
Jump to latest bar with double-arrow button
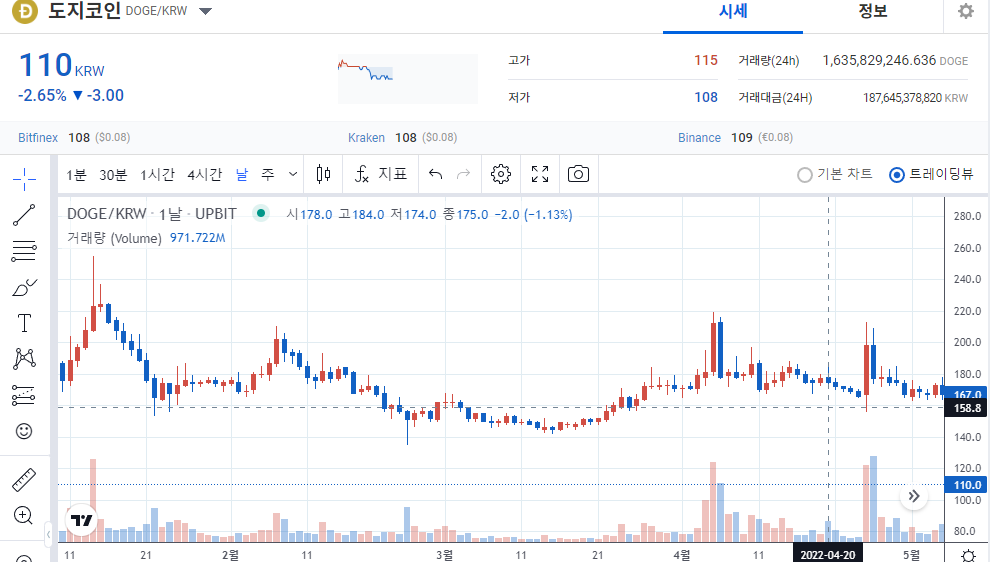914,496
